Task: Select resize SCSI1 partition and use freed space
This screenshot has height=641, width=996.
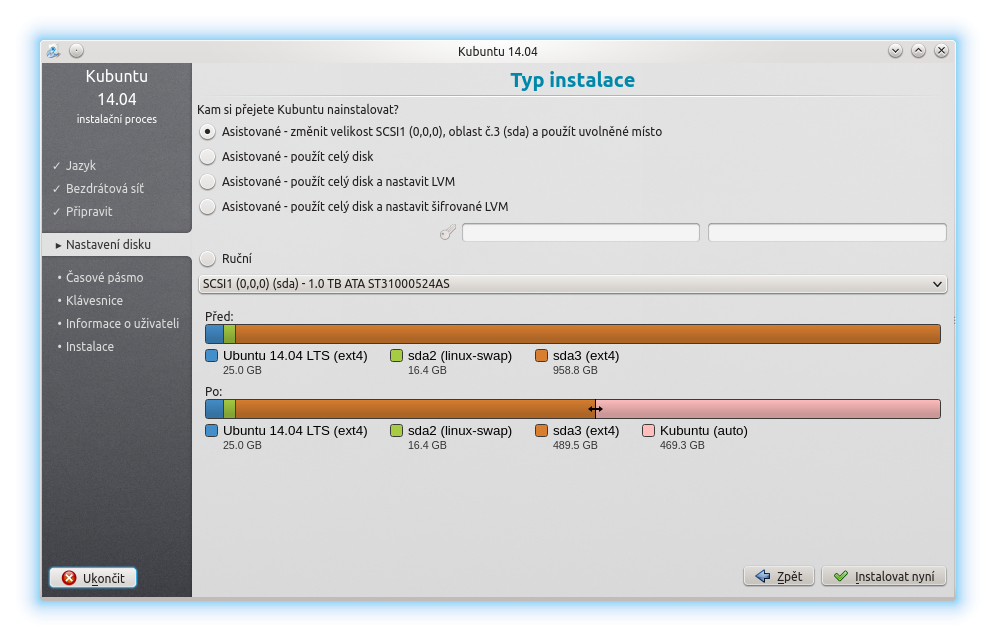Action: point(431,132)
